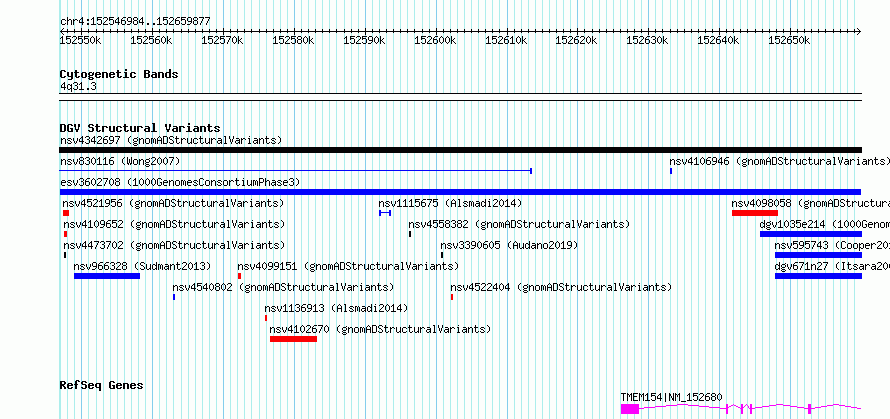Click the blue dgv671n27 bar

[x=818, y=276]
